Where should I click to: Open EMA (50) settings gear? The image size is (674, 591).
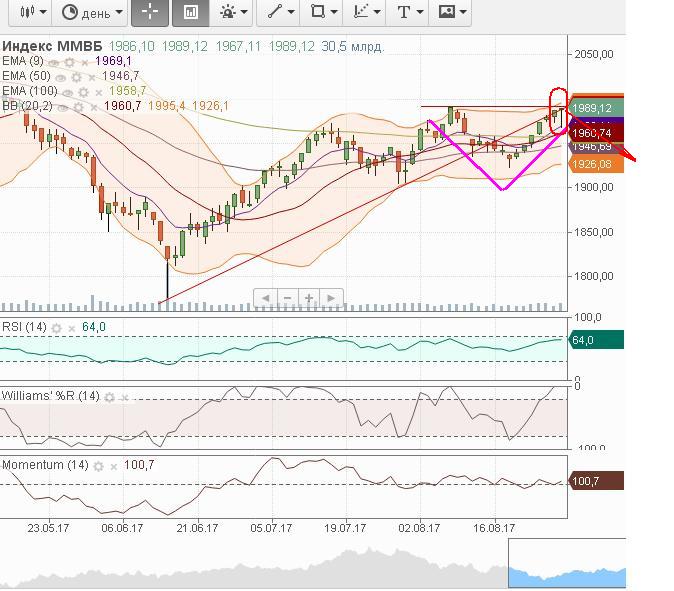pos(76,78)
